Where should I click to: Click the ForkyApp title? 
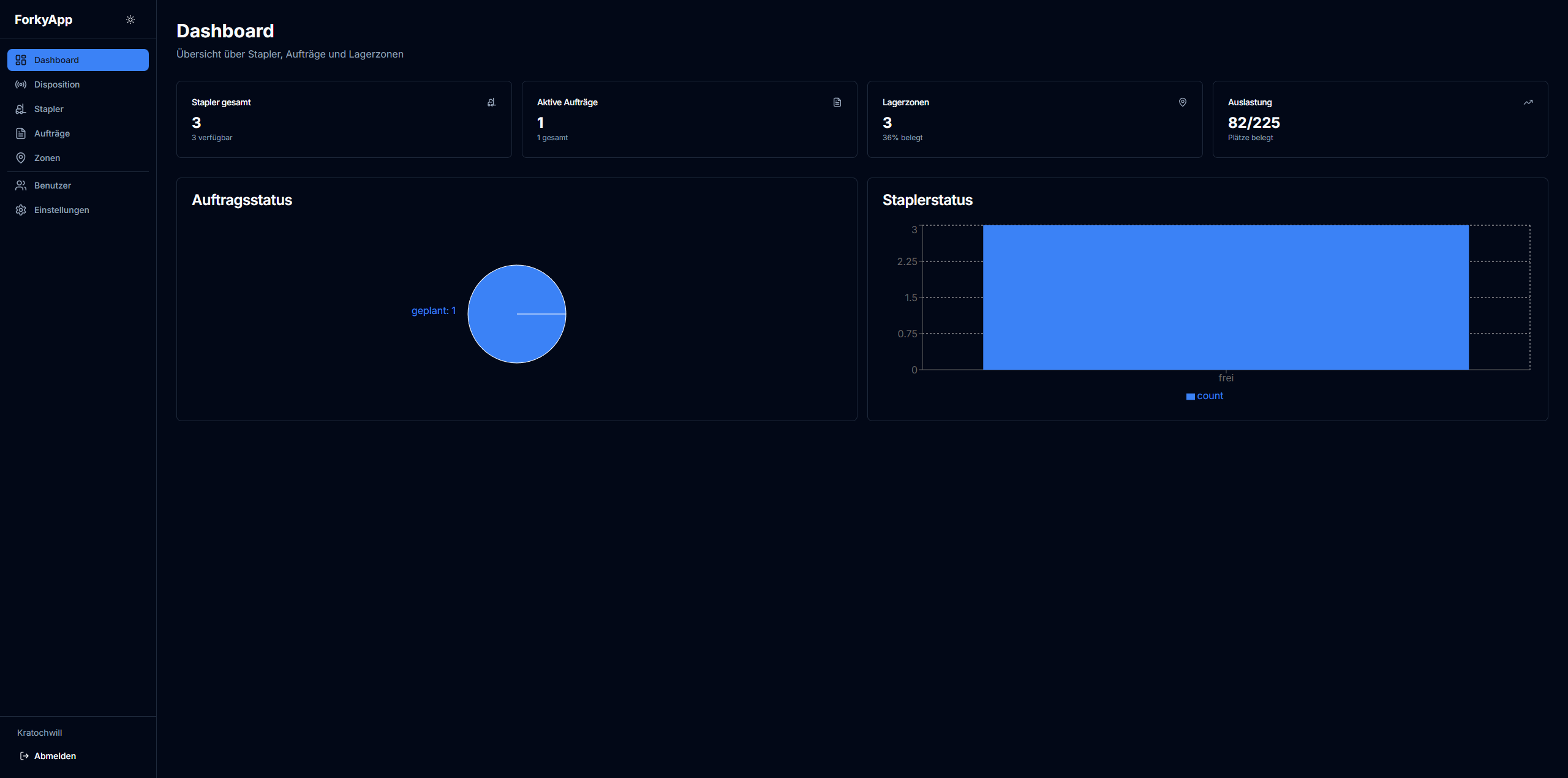[43, 19]
